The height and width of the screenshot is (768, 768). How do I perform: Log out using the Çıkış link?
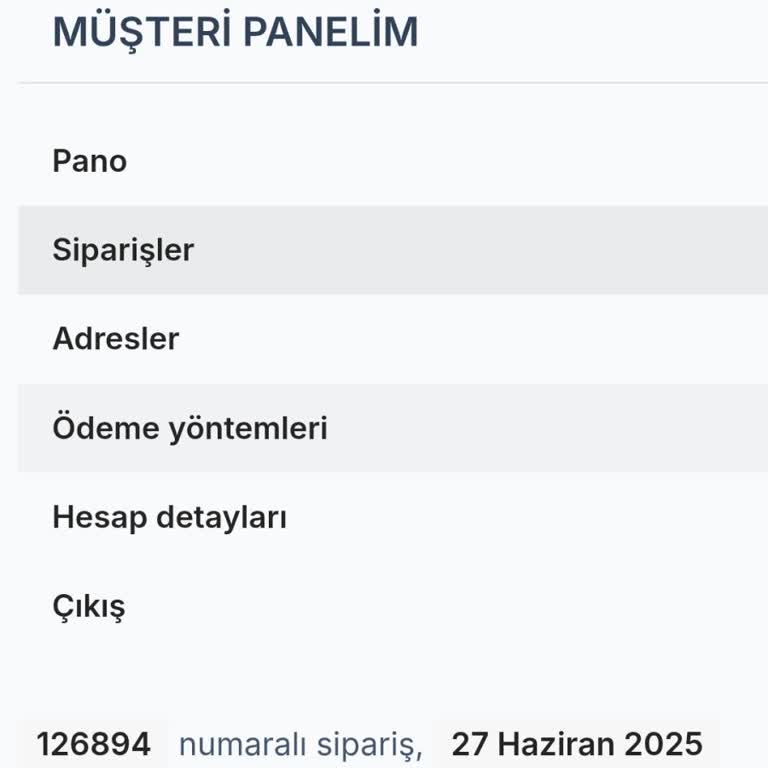coord(89,607)
